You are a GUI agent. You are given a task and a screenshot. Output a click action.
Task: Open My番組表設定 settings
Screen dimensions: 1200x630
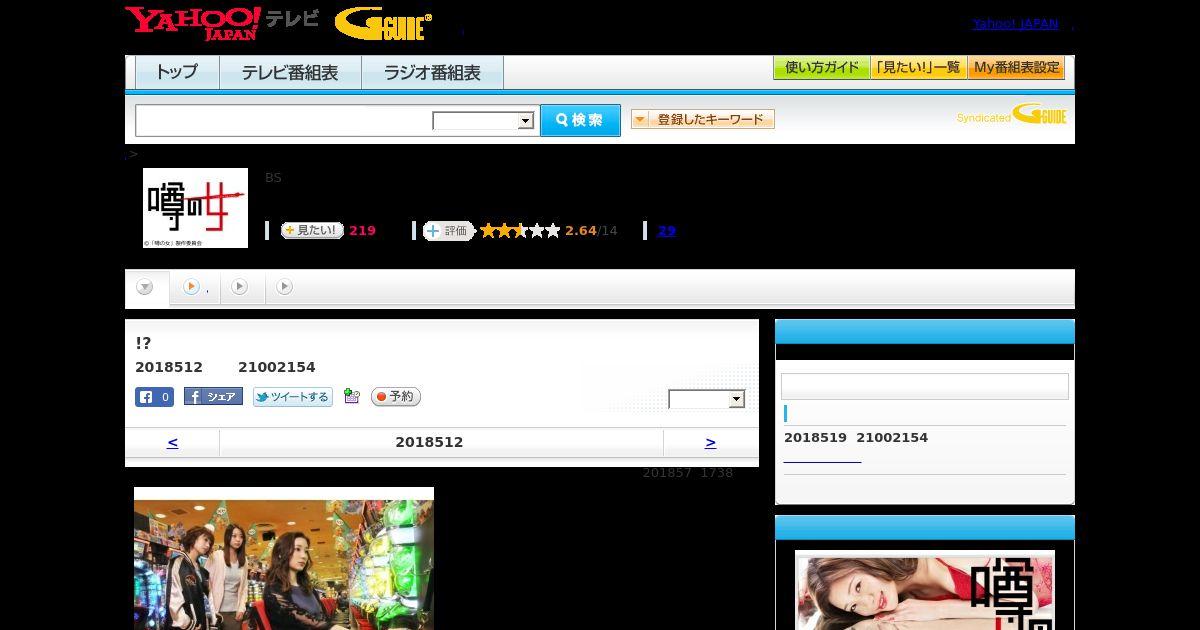[1016, 68]
